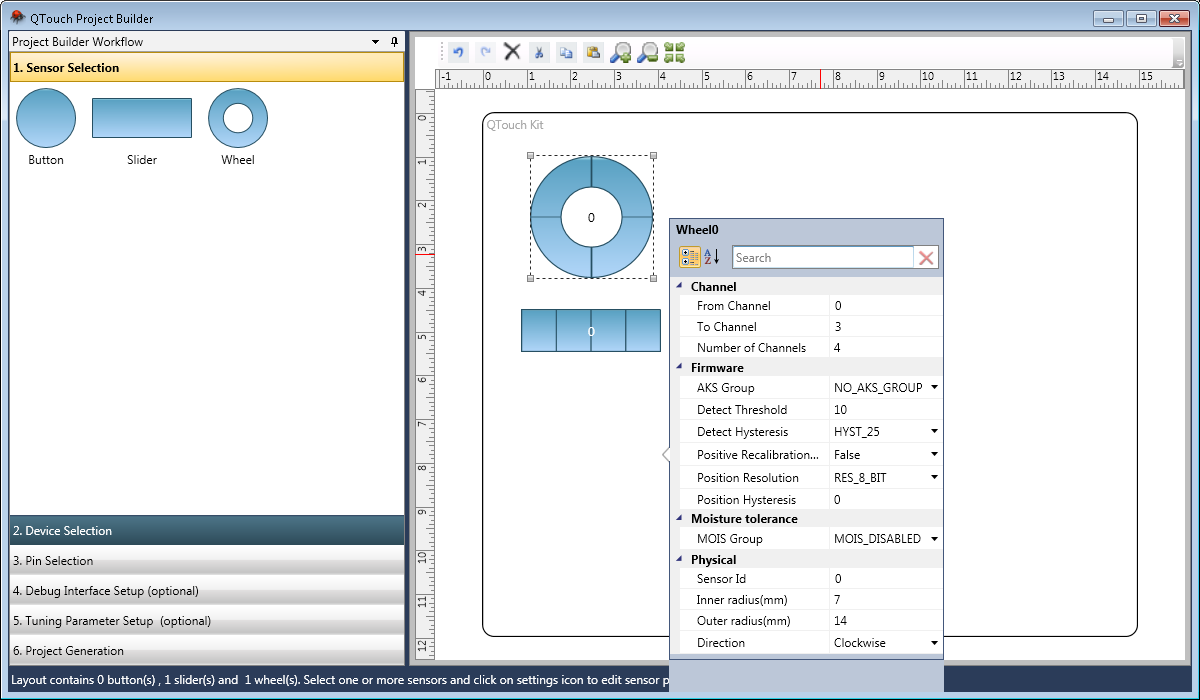Open the Position Resolution dropdown
Screen dimensions: 1200x700
click(934, 477)
